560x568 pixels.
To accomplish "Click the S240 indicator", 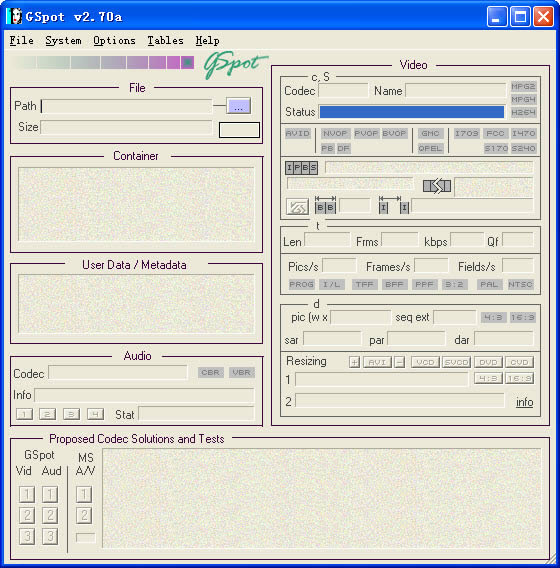I will point(523,149).
